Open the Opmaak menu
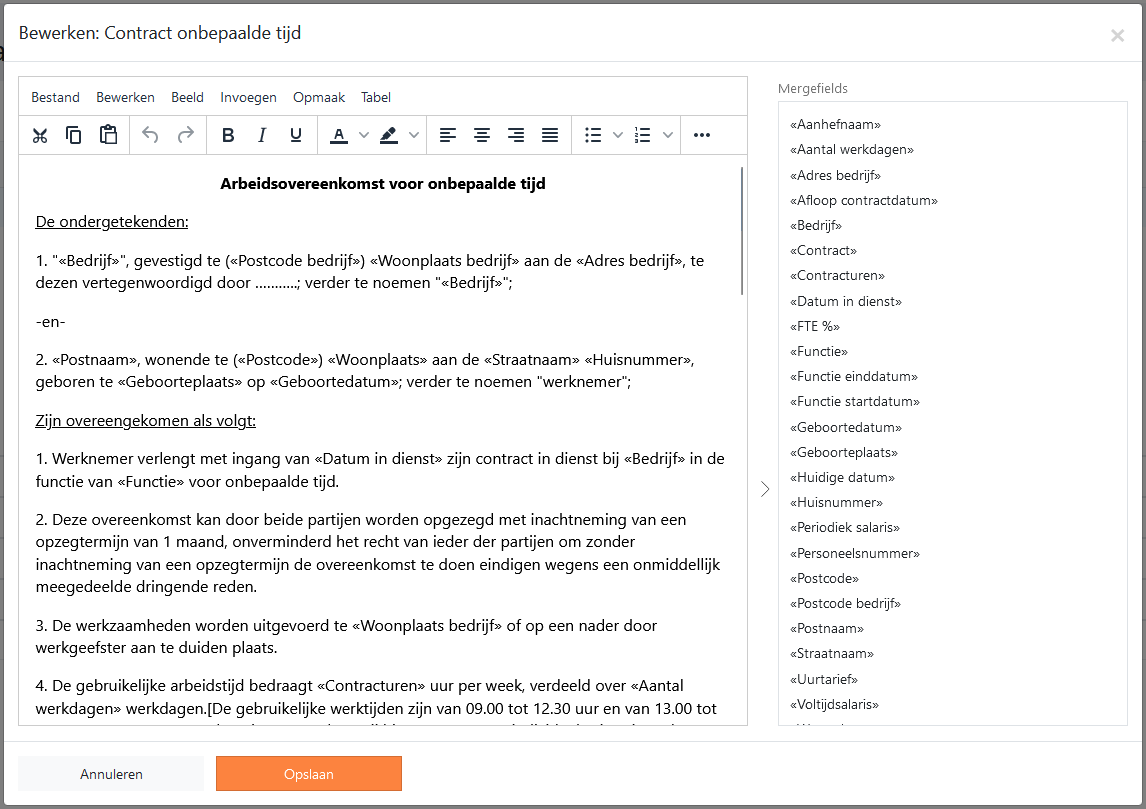The height and width of the screenshot is (809, 1146). coord(319,97)
